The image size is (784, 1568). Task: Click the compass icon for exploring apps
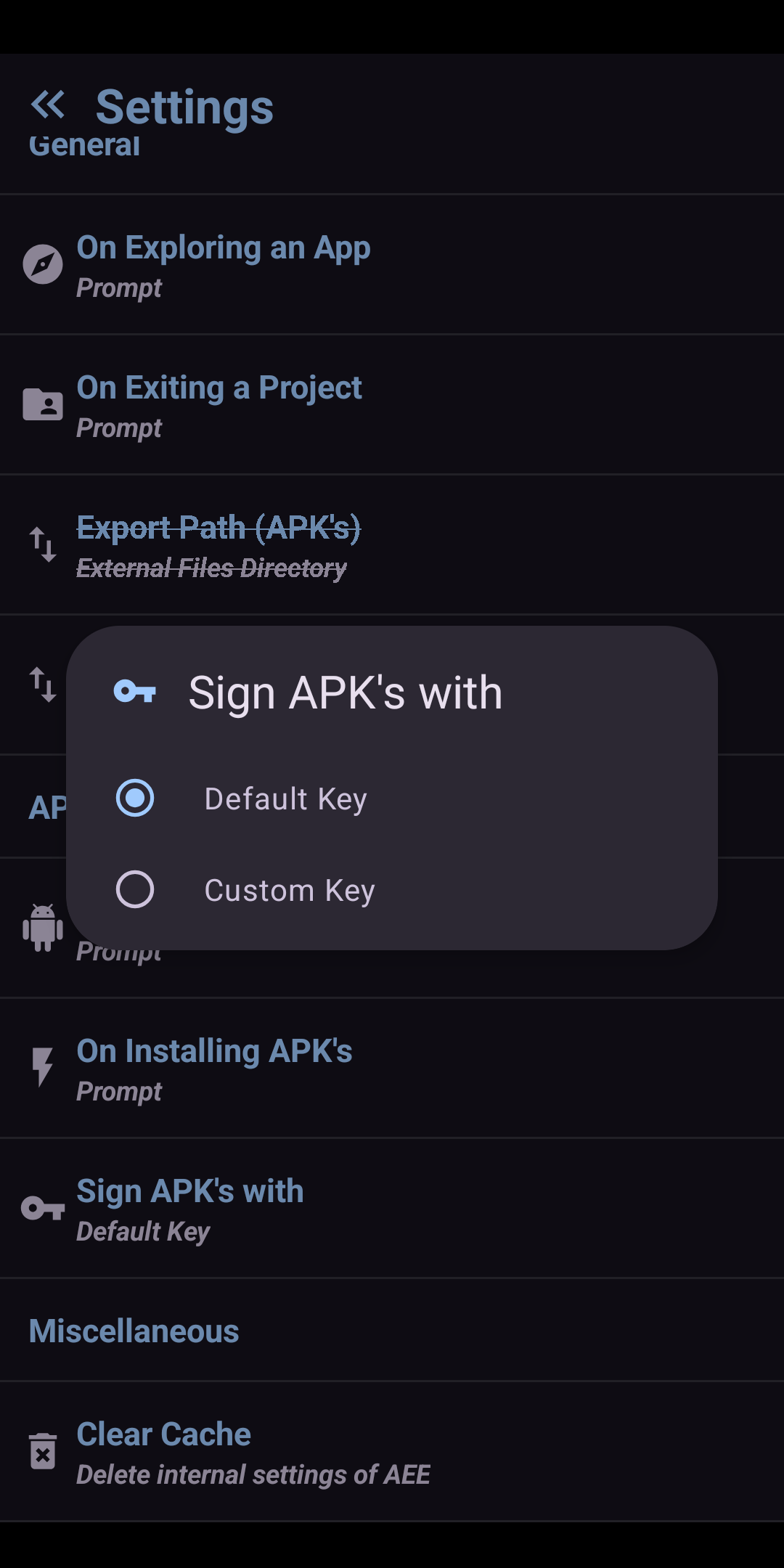pos(43,264)
